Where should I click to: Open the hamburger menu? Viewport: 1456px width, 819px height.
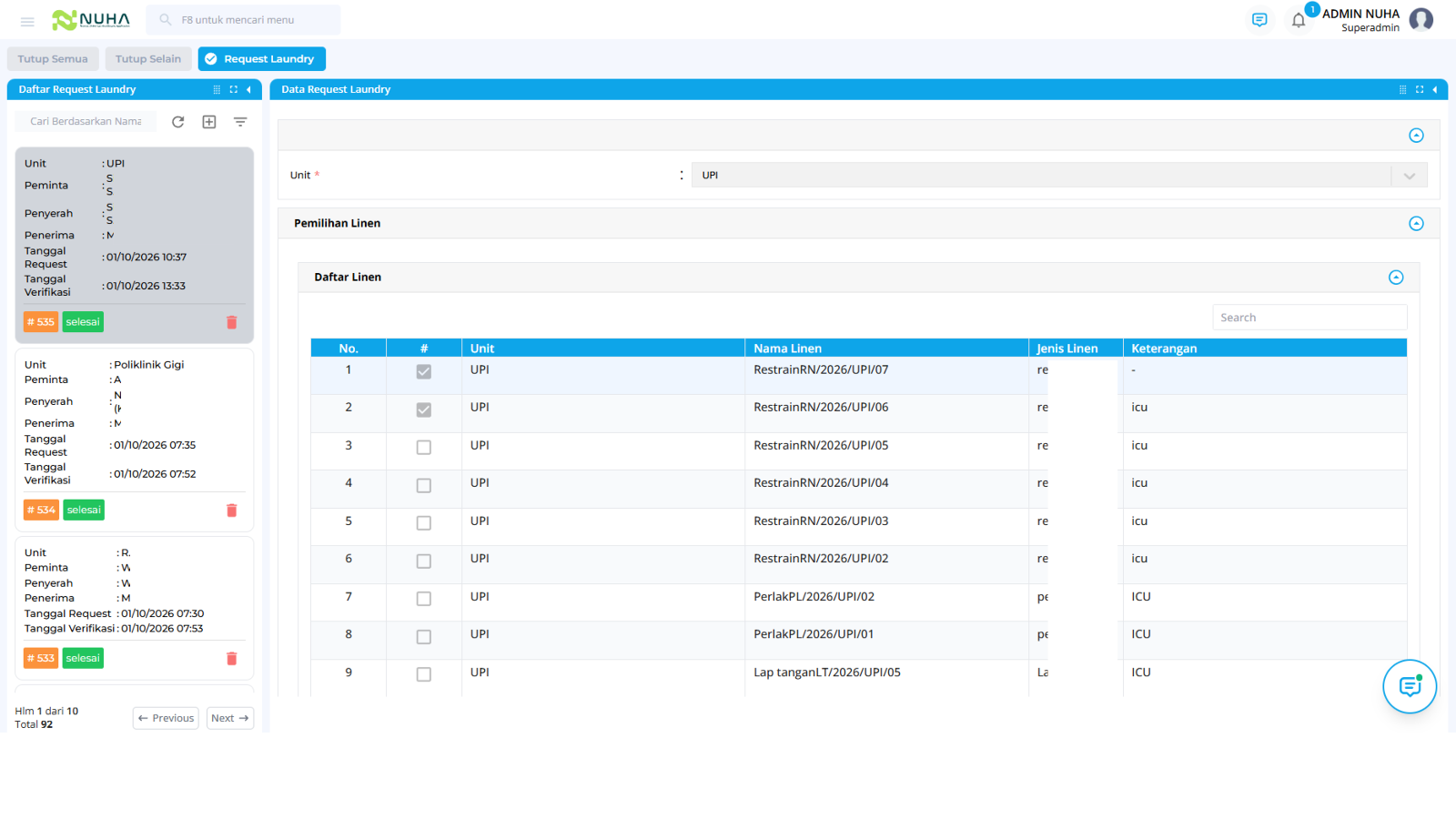[x=27, y=21]
